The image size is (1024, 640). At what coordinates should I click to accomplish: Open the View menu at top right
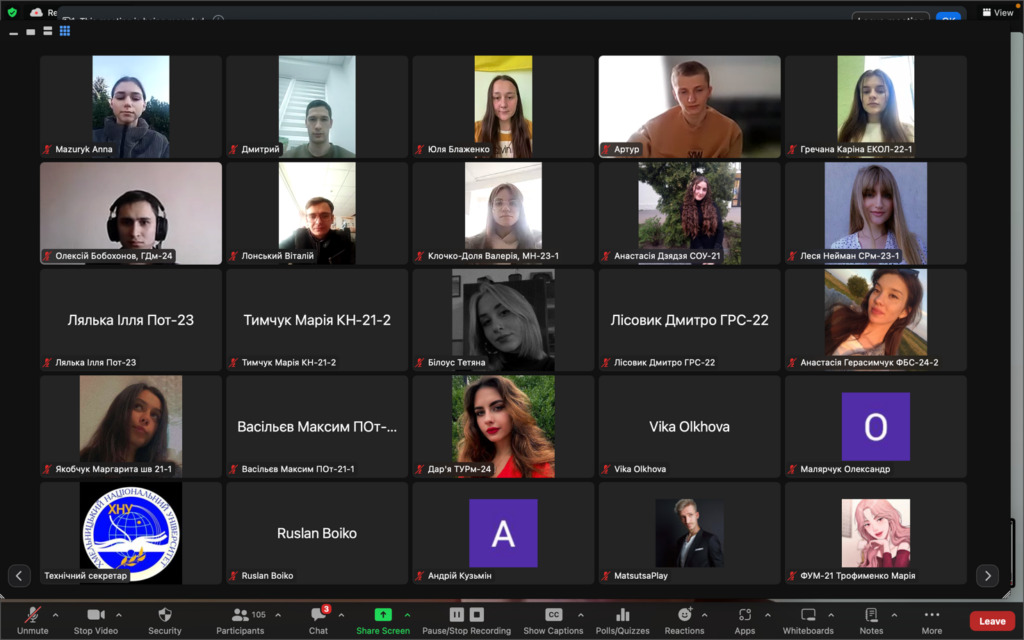(x=998, y=13)
